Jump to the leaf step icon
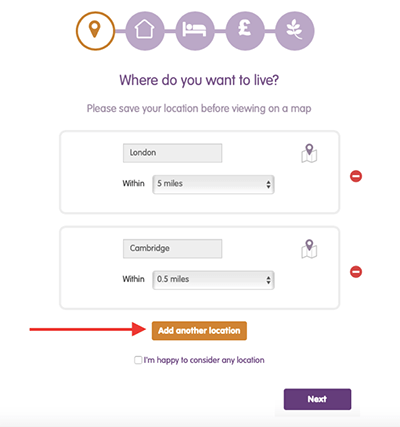Viewport: 400px width, 427px height. click(295, 31)
